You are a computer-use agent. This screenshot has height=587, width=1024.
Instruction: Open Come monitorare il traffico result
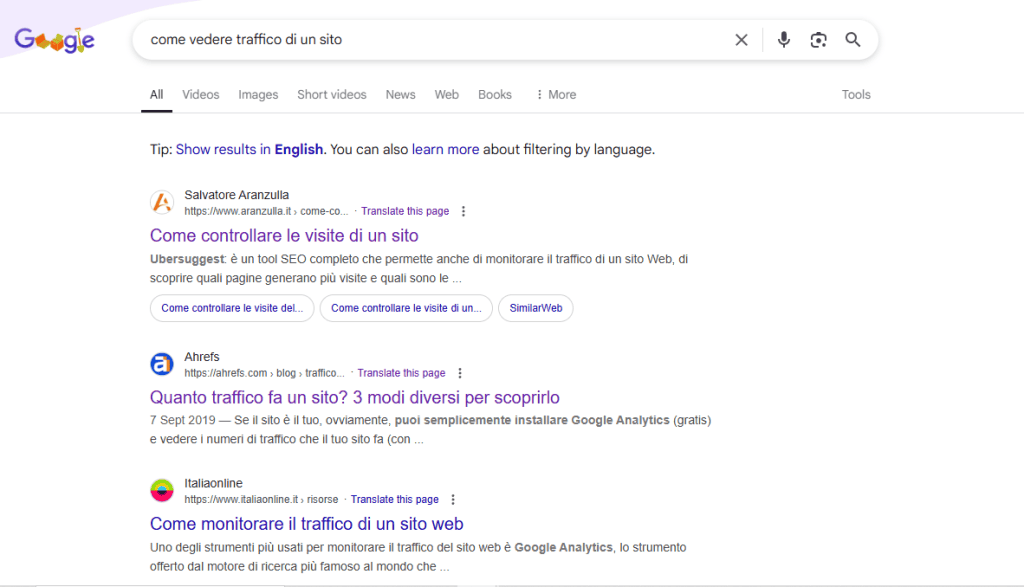(306, 524)
